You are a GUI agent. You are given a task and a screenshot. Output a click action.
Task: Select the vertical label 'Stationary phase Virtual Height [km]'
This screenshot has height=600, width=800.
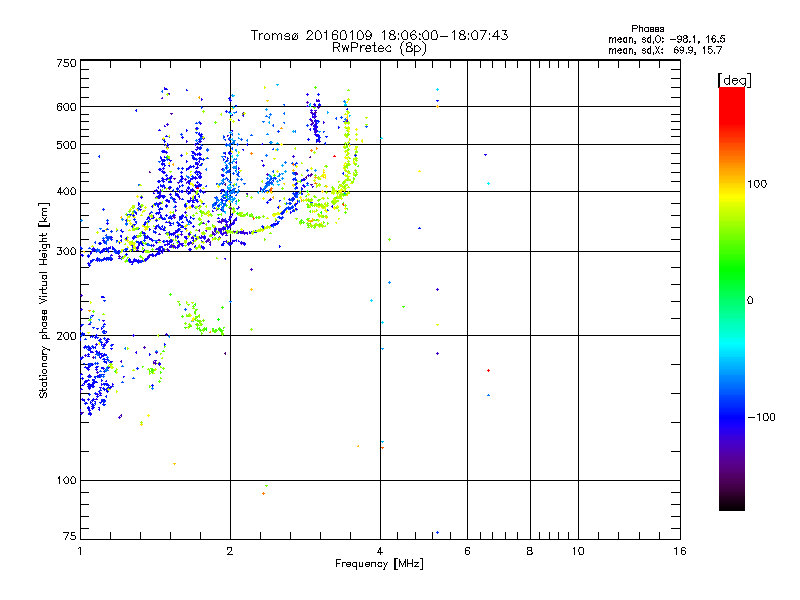[x=44, y=300]
